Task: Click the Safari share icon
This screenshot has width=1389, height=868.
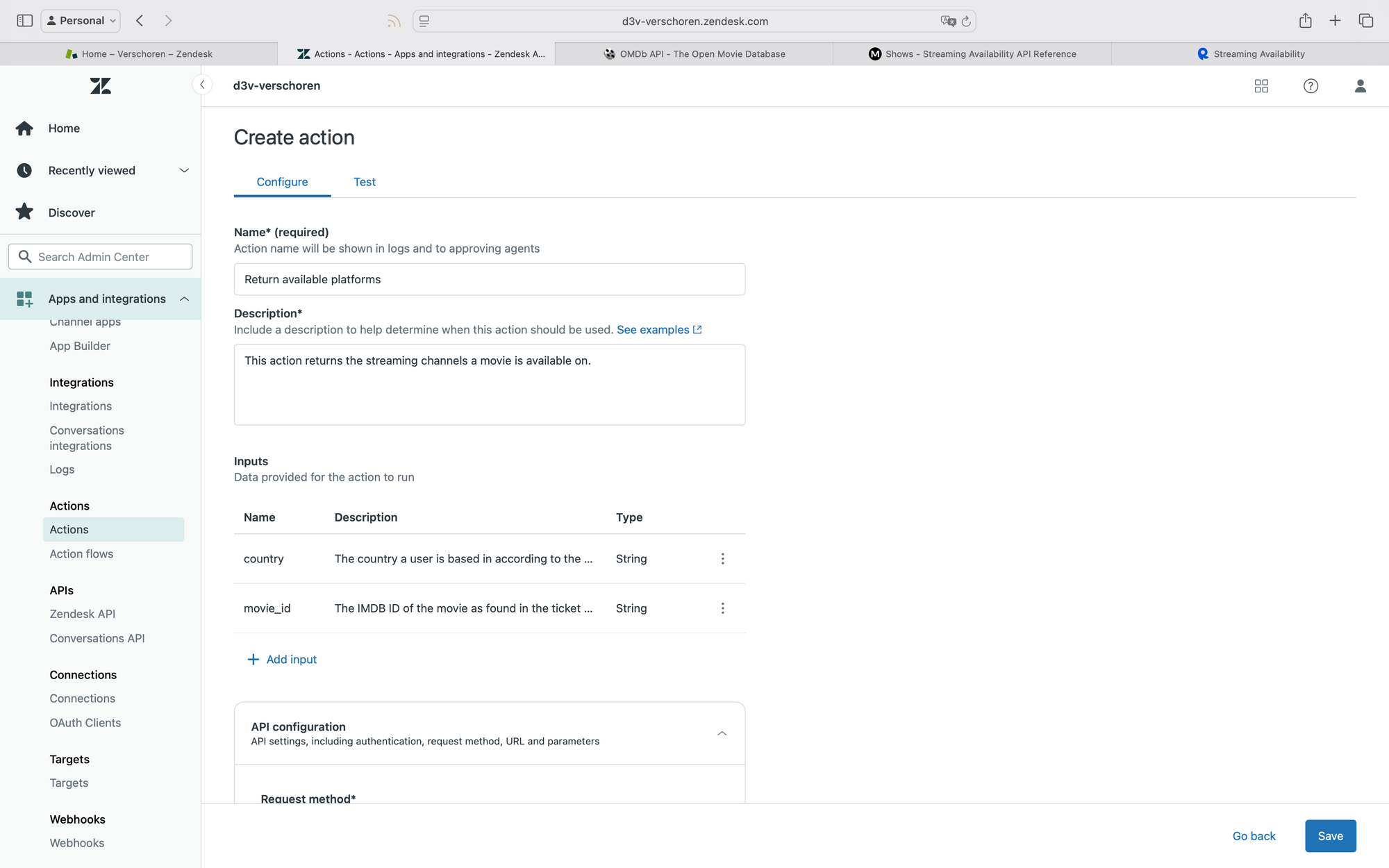Action: point(1305,21)
